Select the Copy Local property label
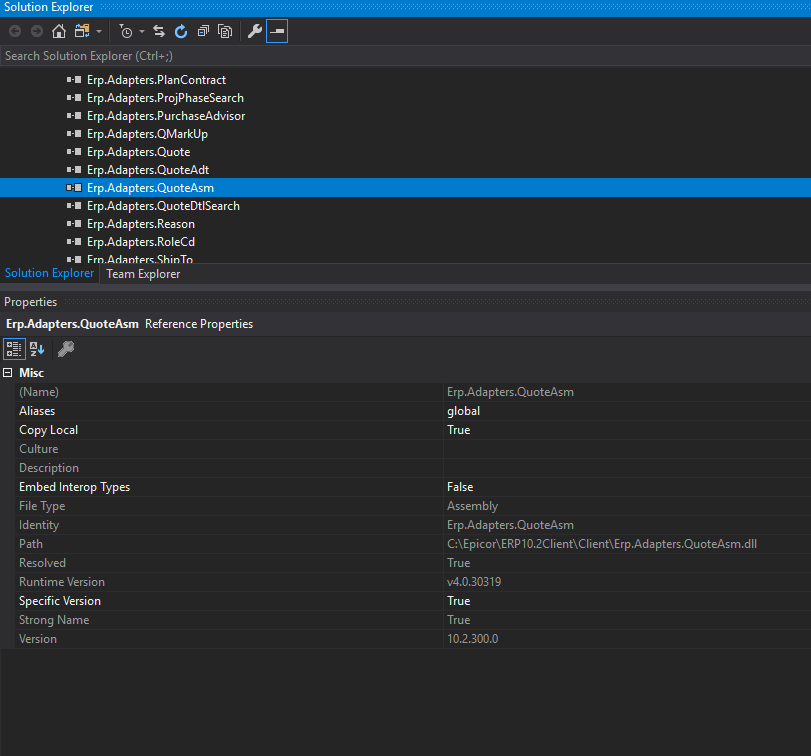 coord(49,430)
